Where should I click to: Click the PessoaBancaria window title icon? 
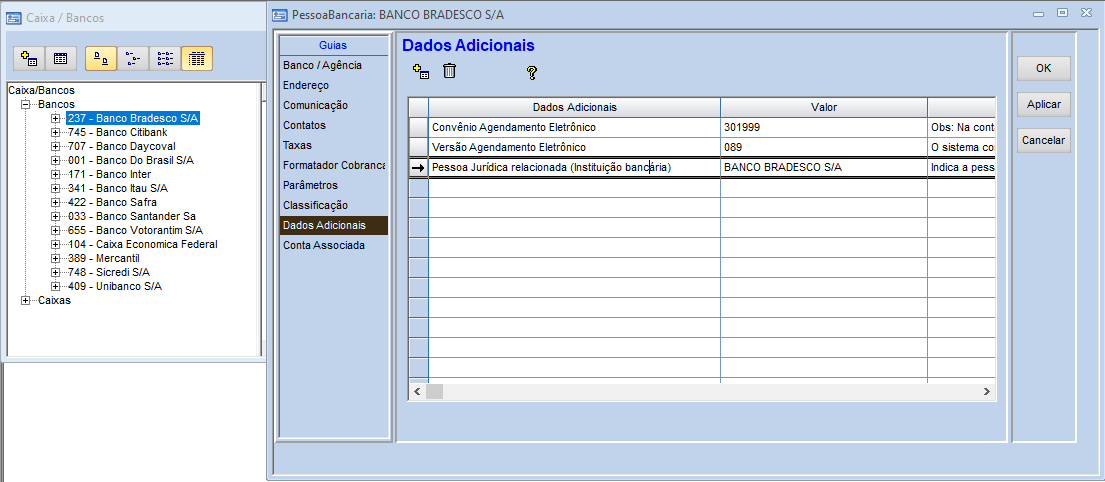280,15
